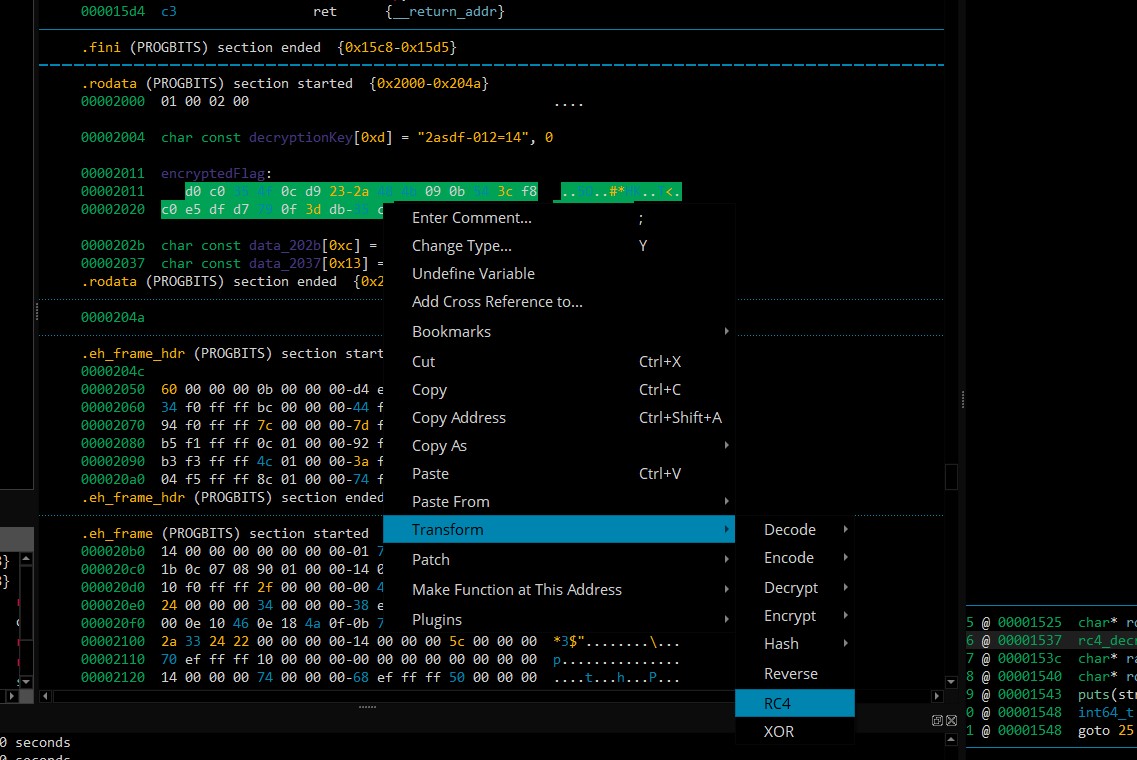Open the Plugins submenu
Screen dimensions: 1137x760
(x=559, y=619)
